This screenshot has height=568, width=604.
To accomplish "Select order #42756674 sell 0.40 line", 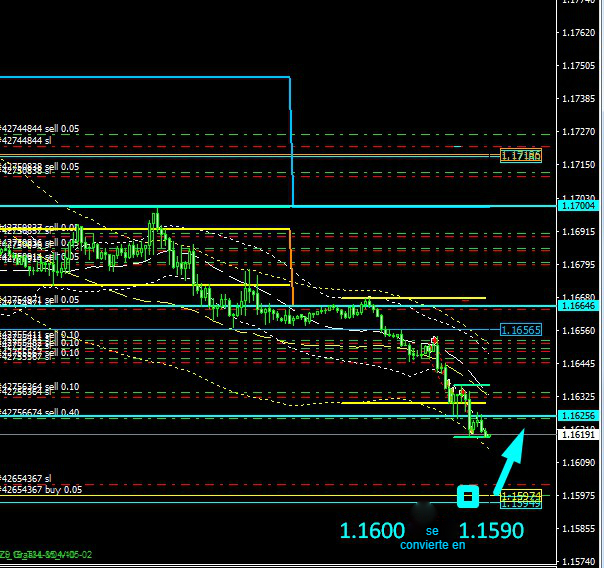I will coord(42,412).
